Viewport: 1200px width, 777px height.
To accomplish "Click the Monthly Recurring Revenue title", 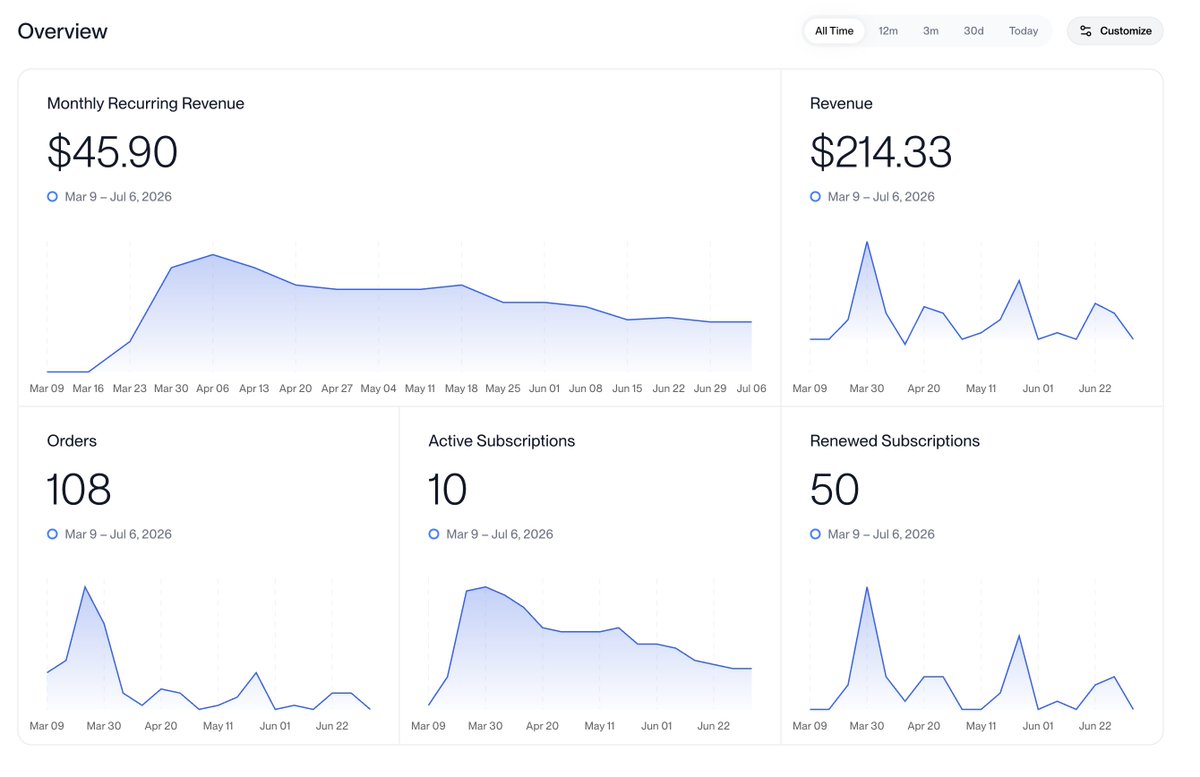I will (145, 103).
